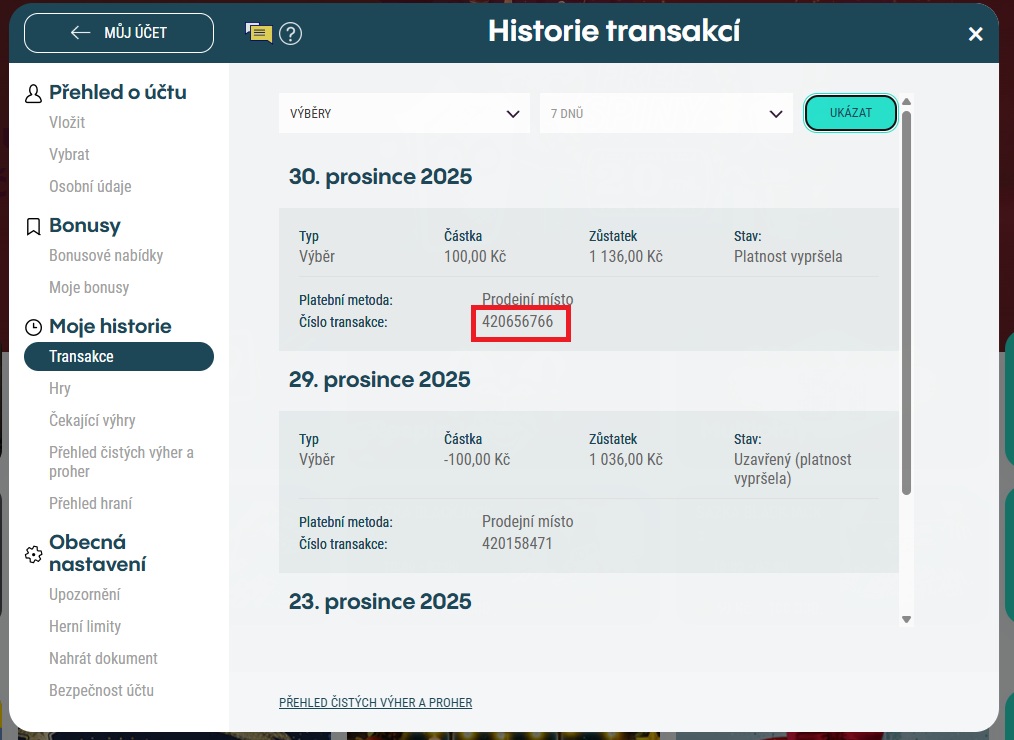The height and width of the screenshot is (740, 1014).
Task: Click the Moje historie clock icon
Action: (x=33, y=327)
